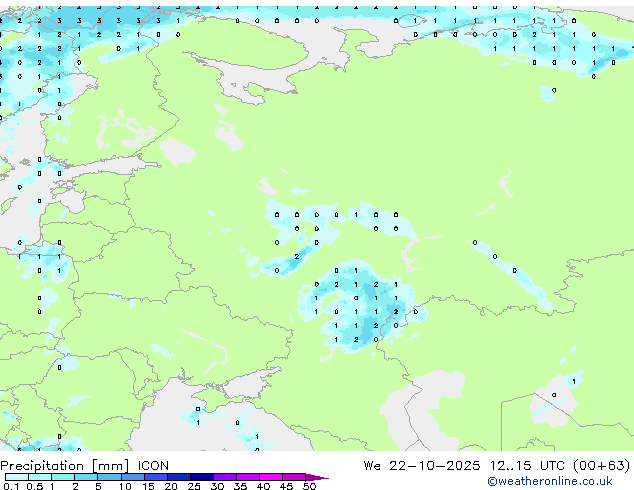Select the 40–45 mm magenta legend swatch
The width and height of the screenshot is (634, 490).
pos(271,477)
